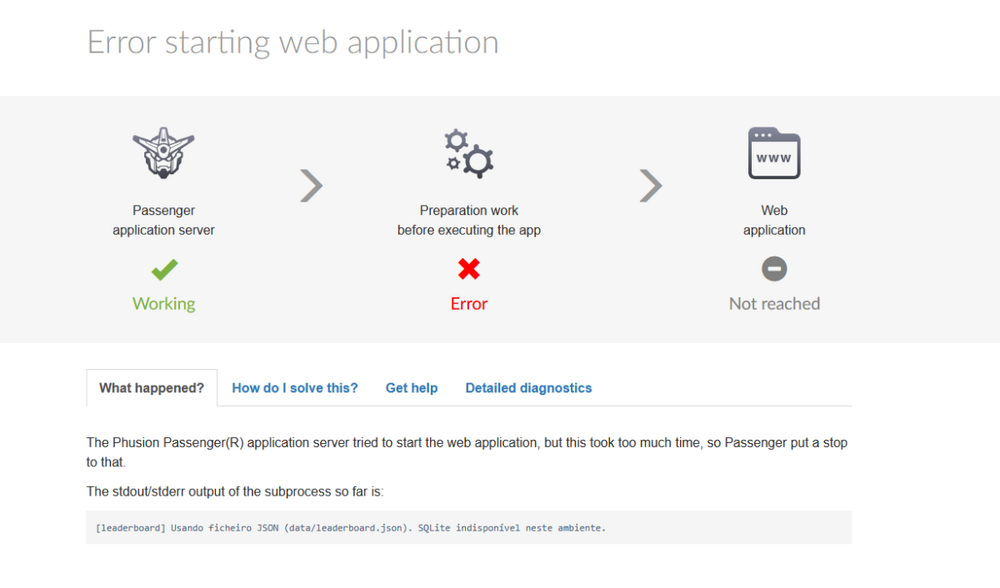Viewport: 1000px width, 588px height.
Task: Click "Preparation work before executing the app" label
Action: pos(468,220)
